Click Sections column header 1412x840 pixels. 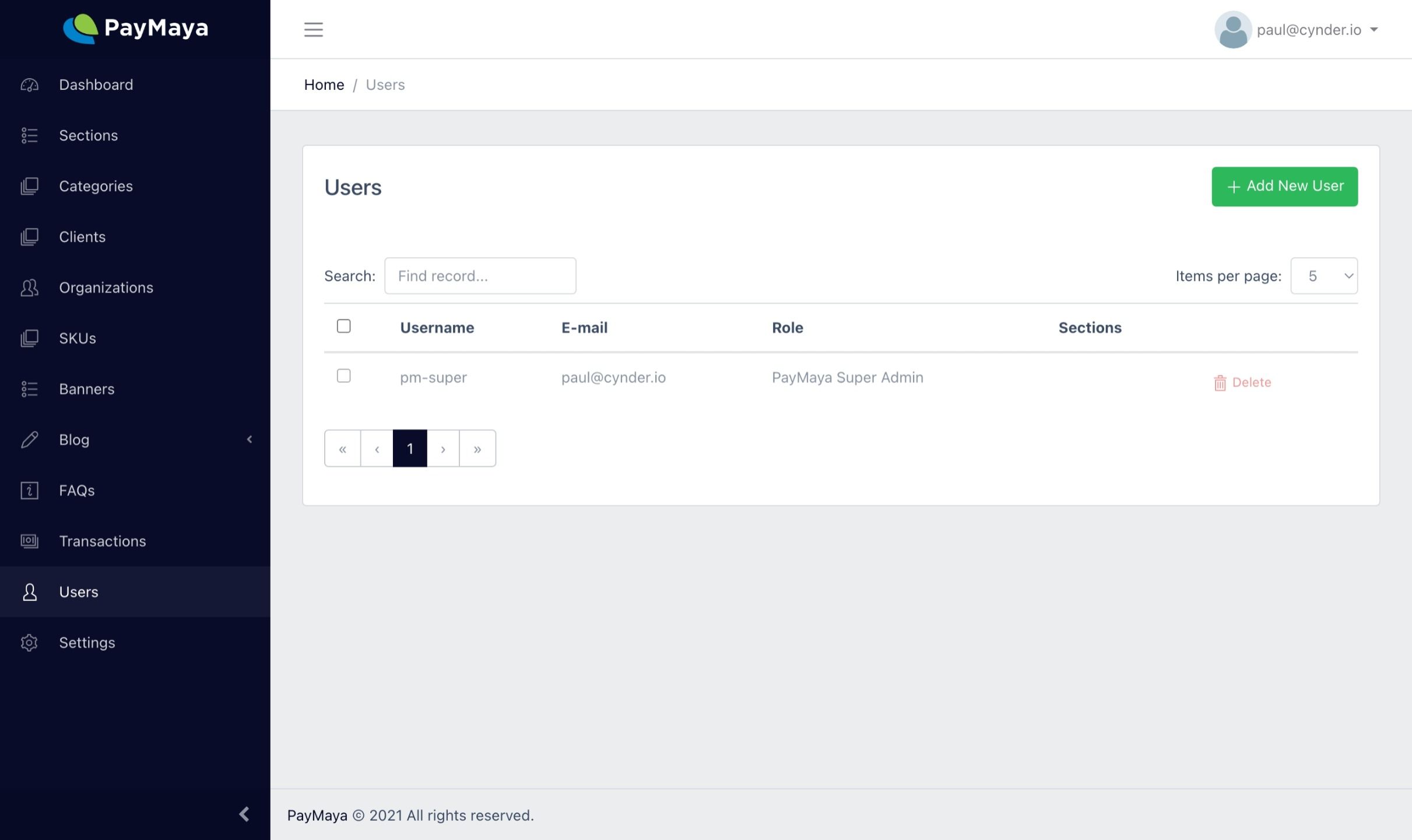(x=1090, y=328)
